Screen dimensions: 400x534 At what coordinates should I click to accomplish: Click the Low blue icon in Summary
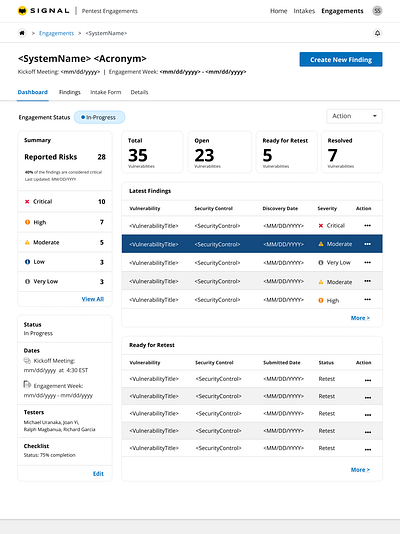pyautogui.click(x=27, y=262)
